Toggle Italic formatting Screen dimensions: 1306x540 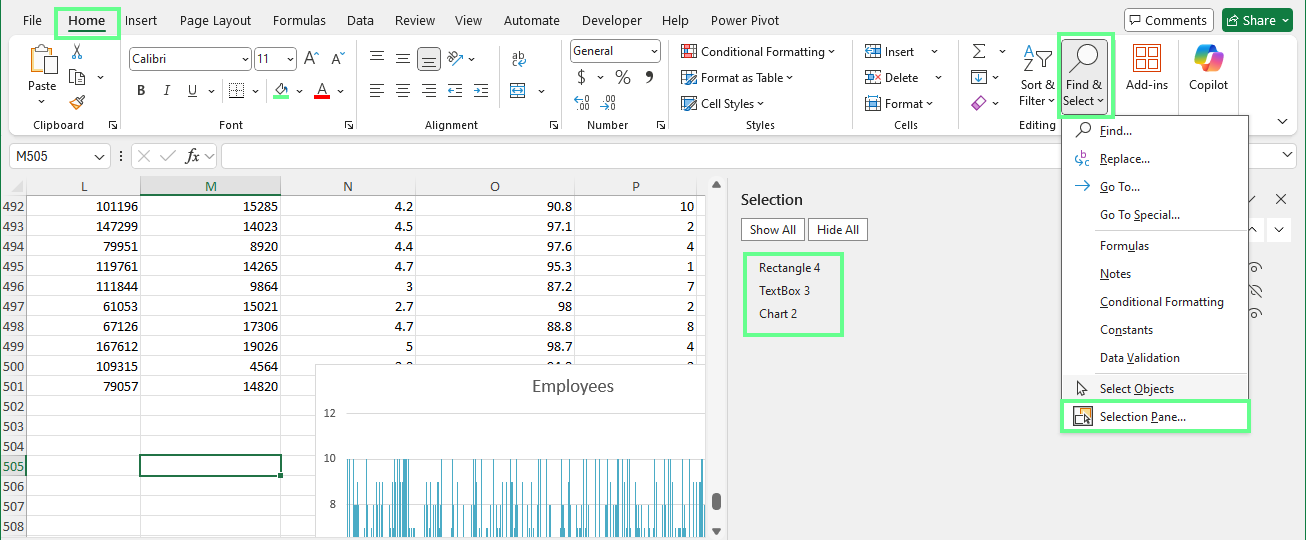pos(168,91)
